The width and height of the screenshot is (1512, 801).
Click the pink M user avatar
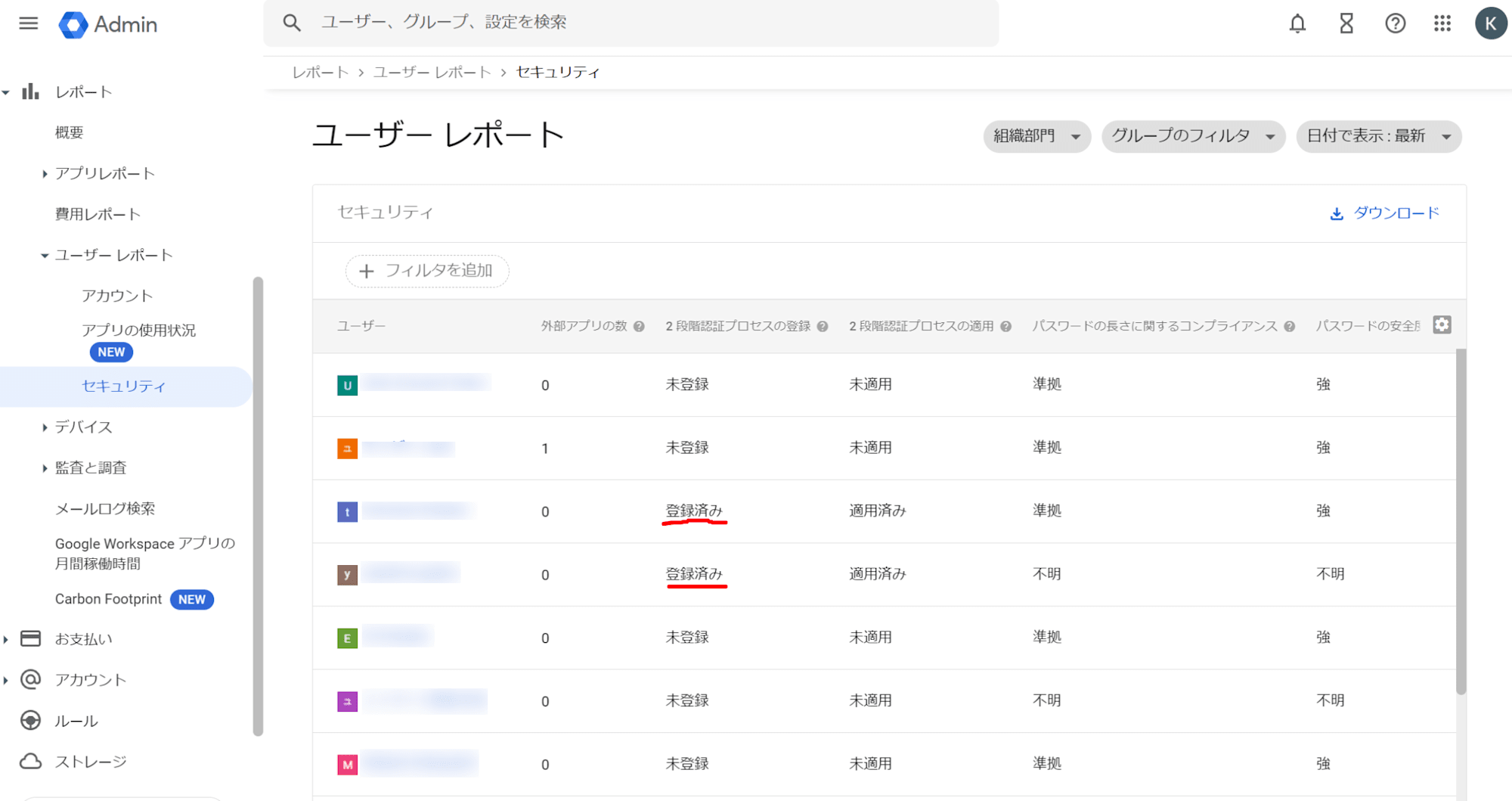point(347,765)
